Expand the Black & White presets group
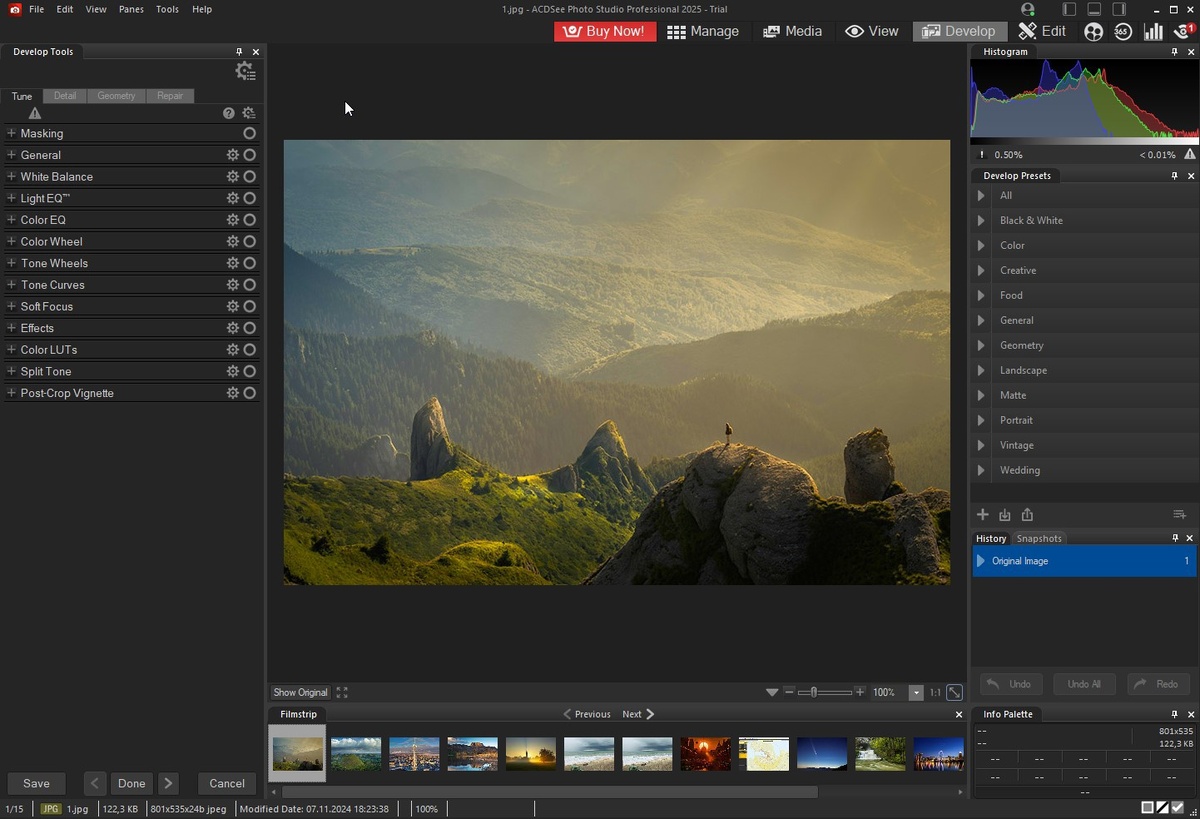The height and width of the screenshot is (819, 1200). point(980,220)
